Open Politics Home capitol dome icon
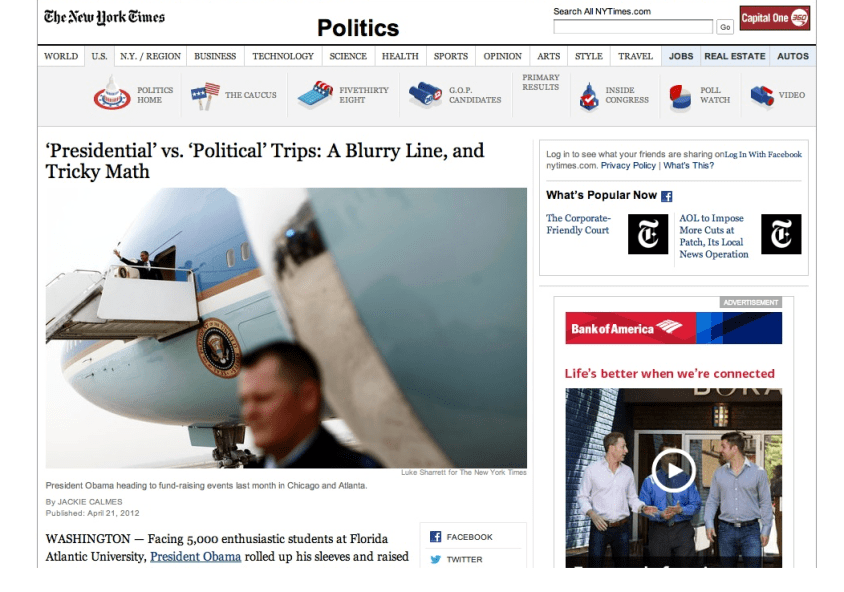Viewport: 844px width, 592px height. tap(112, 93)
